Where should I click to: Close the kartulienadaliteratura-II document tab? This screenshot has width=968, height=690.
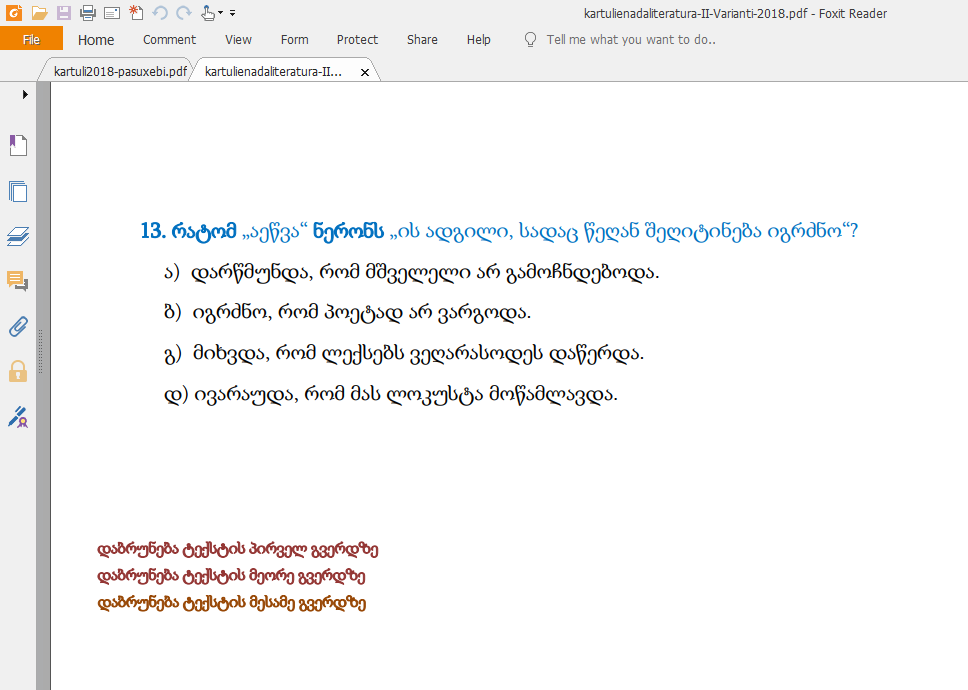pos(365,72)
